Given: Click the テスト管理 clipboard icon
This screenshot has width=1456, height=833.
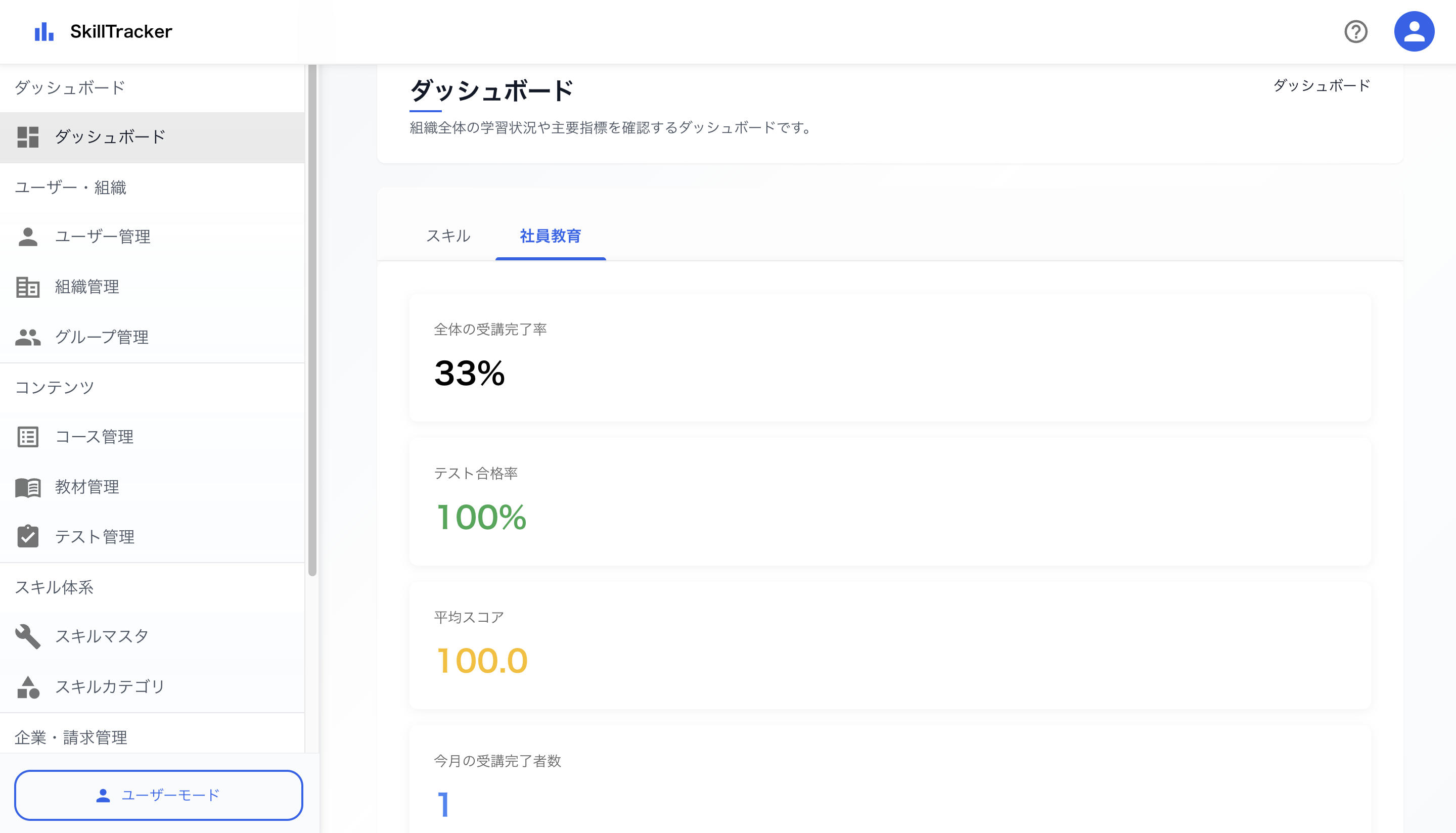Looking at the screenshot, I should (x=28, y=537).
